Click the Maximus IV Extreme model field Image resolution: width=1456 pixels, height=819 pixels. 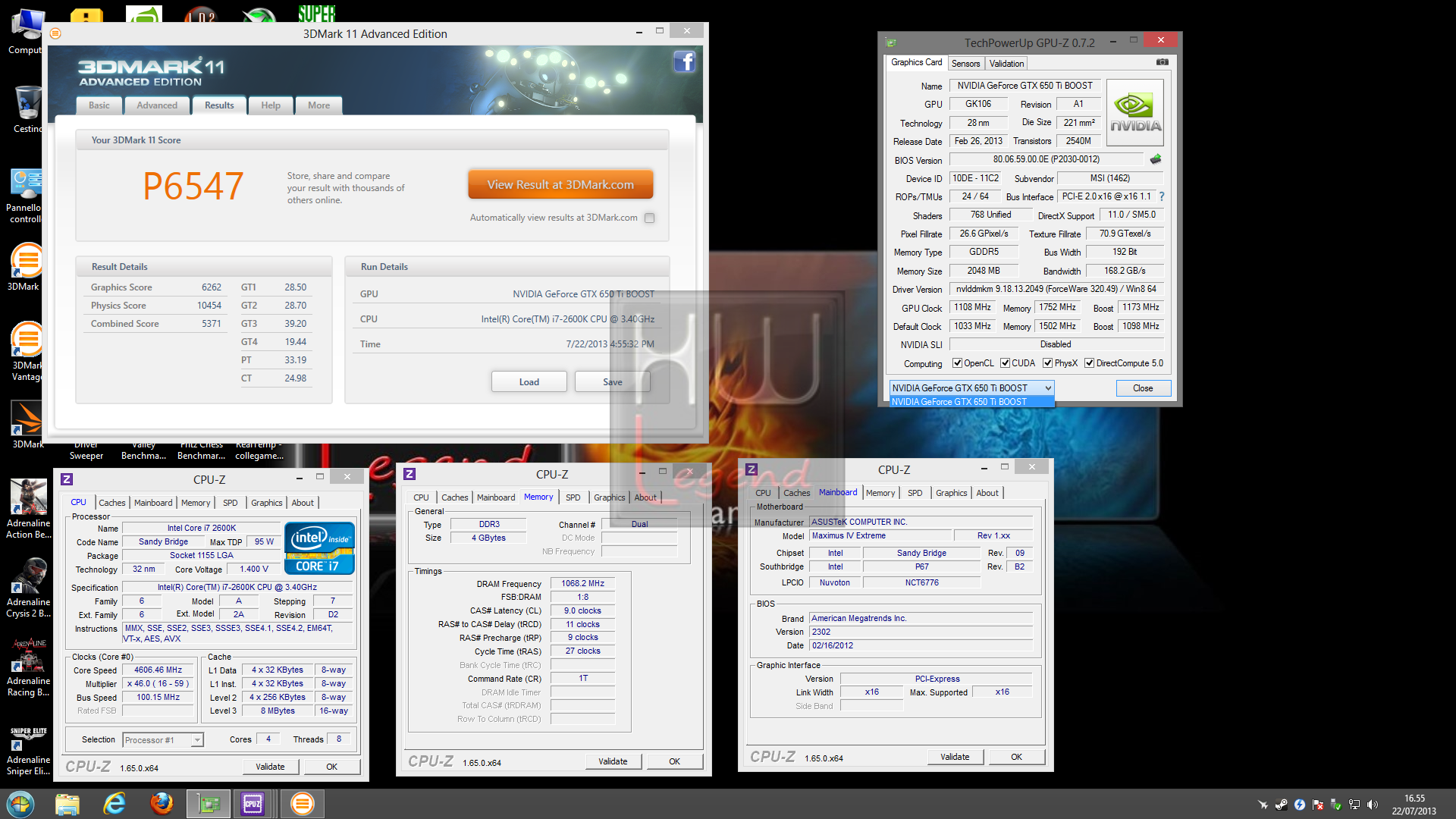[881, 535]
